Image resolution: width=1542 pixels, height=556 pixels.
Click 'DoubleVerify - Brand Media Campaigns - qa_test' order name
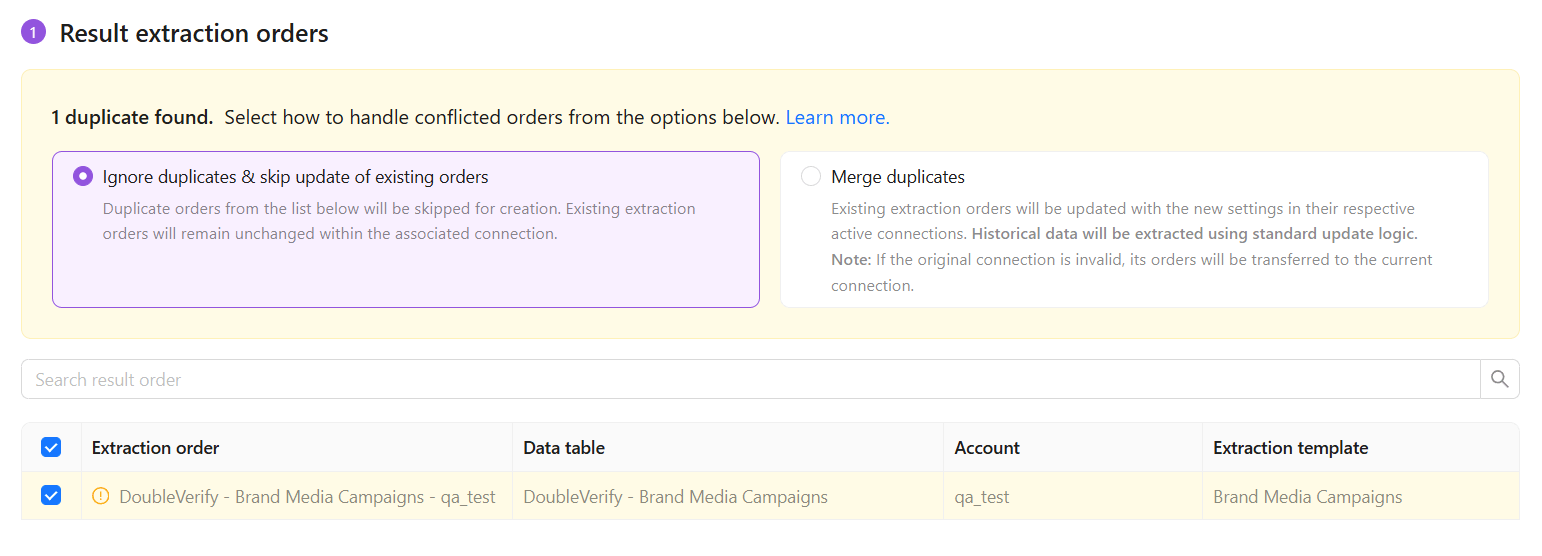[307, 497]
